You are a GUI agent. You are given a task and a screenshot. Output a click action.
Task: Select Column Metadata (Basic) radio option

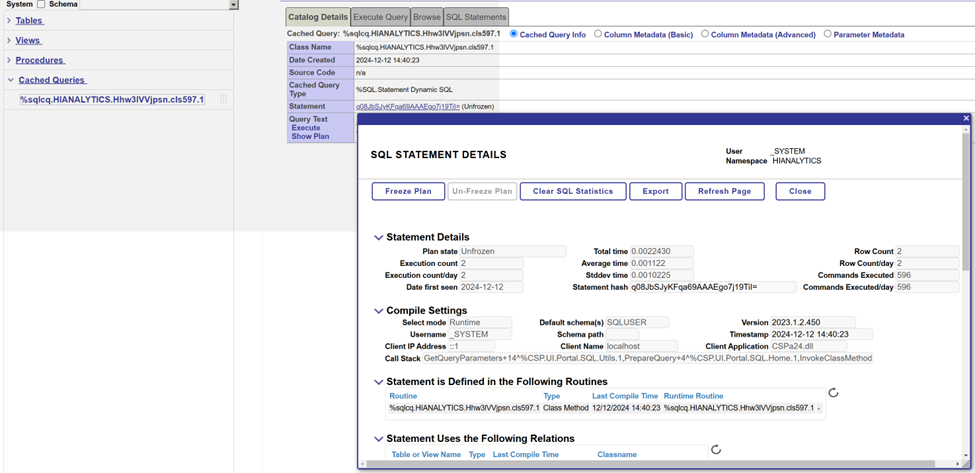point(598,34)
